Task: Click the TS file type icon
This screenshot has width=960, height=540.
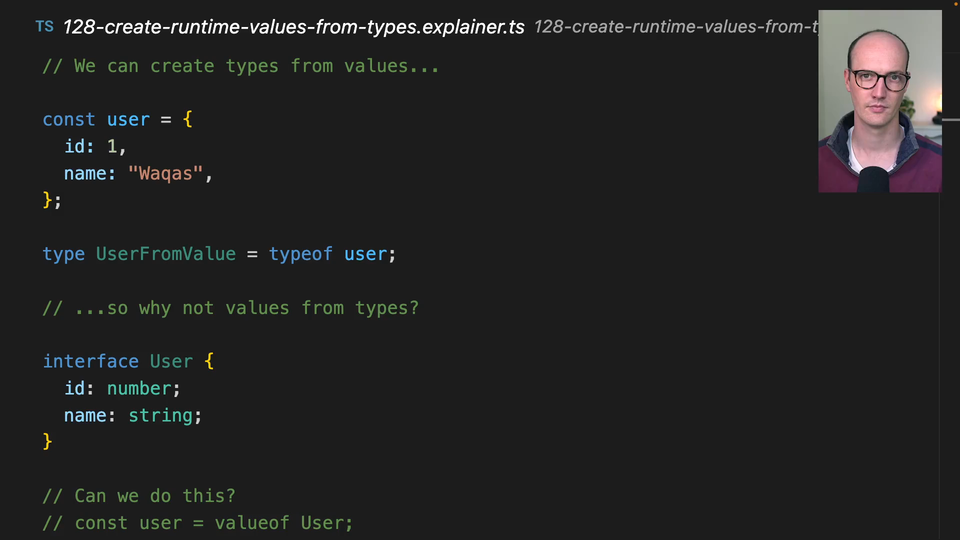Action: (44, 26)
